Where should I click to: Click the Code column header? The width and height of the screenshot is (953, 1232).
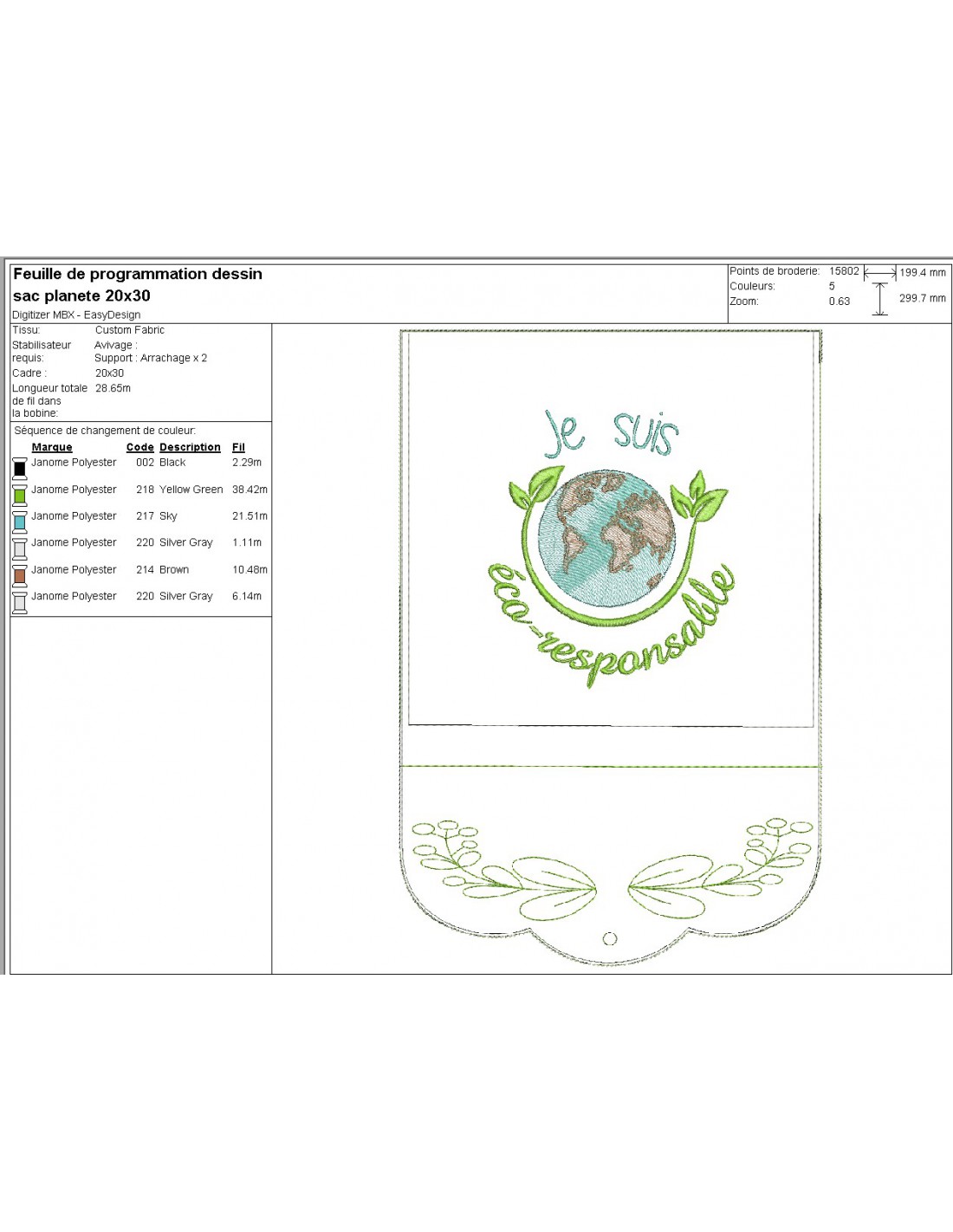pos(139,447)
